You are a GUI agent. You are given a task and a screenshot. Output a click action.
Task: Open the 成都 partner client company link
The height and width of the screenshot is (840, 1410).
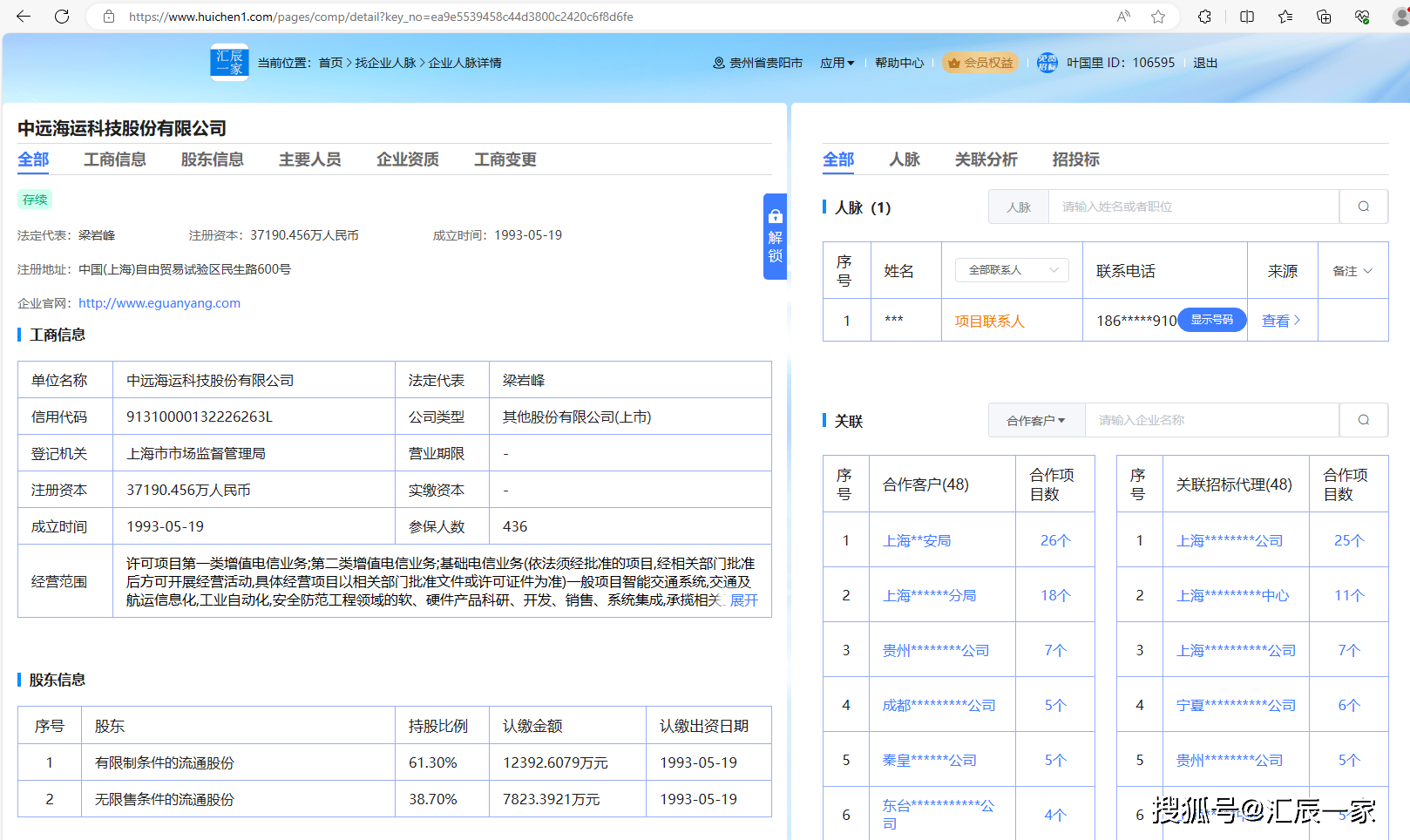click(939, 705)
